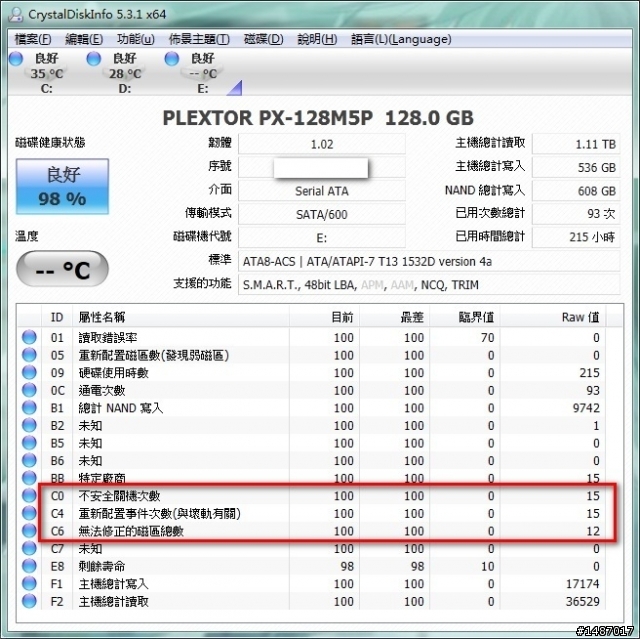Click the 05 重新配置磁區數 status orb
This screenshot has width=640, height=639.
pos(29,355)
